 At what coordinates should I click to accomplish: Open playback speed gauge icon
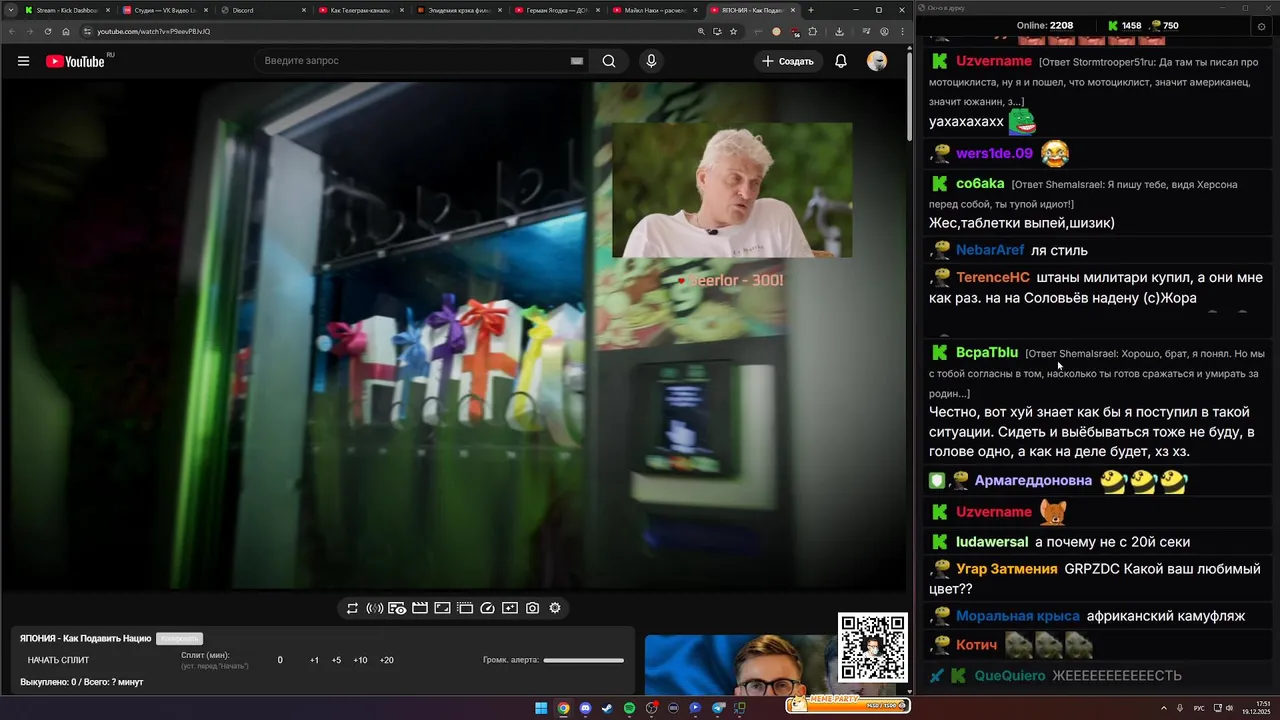pos(487,608)
